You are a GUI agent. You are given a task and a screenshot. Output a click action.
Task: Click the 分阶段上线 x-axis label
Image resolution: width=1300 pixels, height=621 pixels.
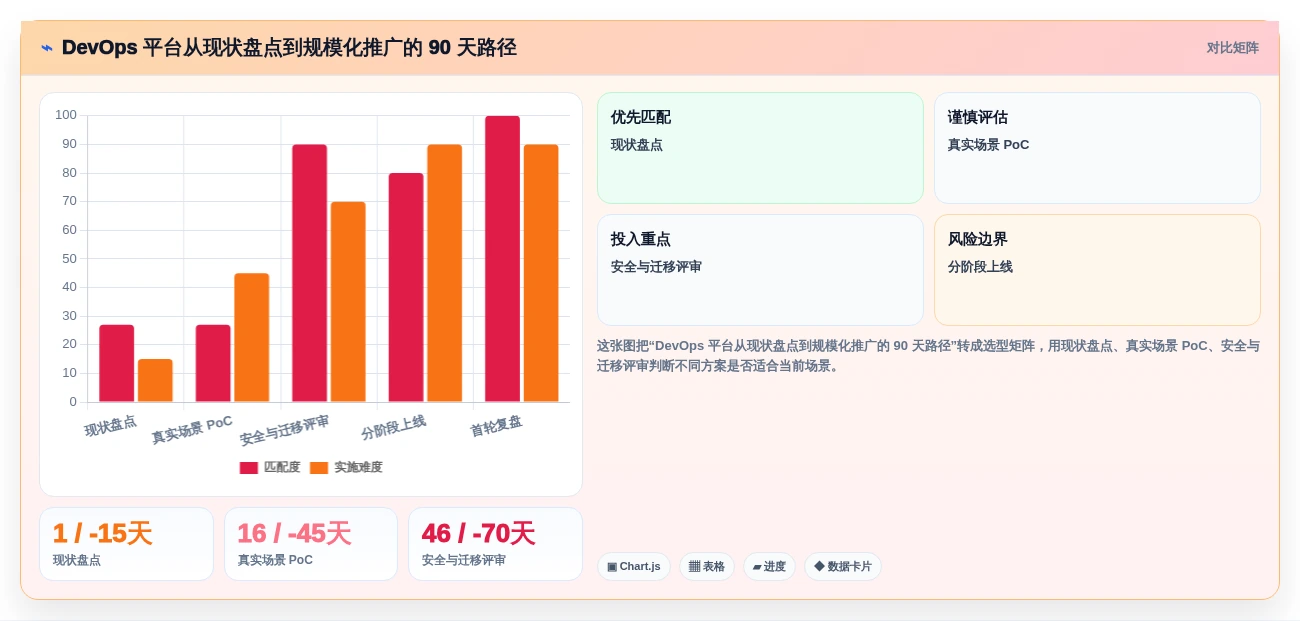coord(394,428)
